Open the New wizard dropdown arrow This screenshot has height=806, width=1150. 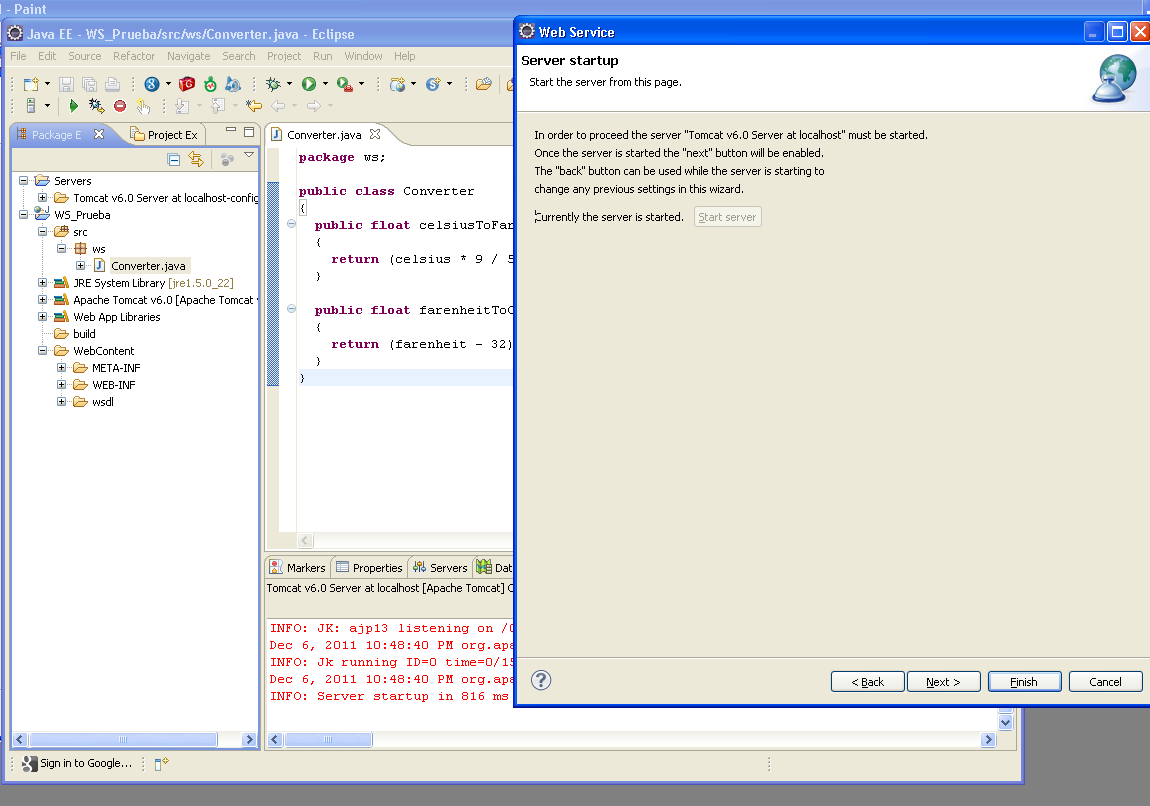(48, 84)
